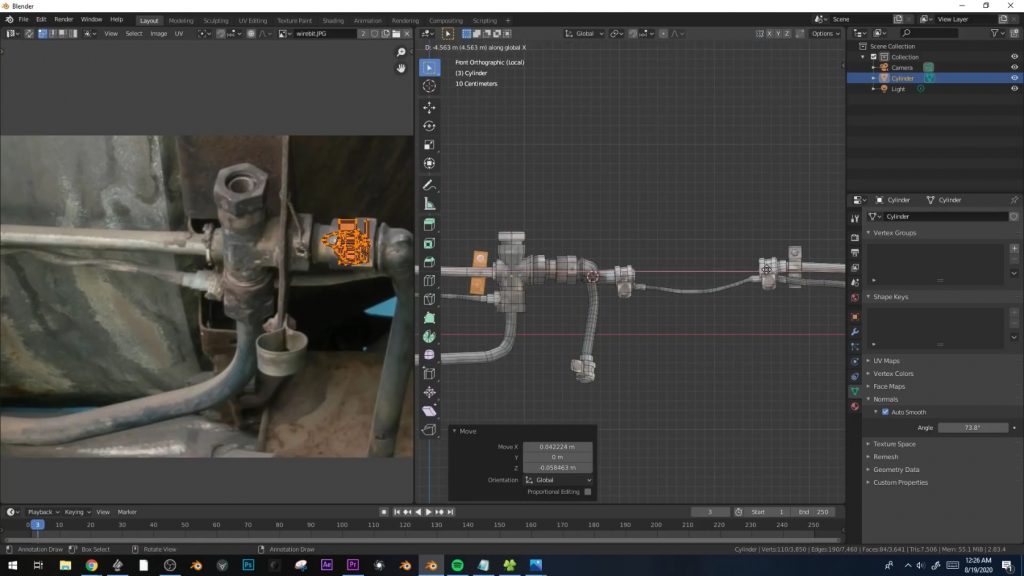1024x576 pixels.
Task: Expand the Custom Properties panel
Action: 900,483
